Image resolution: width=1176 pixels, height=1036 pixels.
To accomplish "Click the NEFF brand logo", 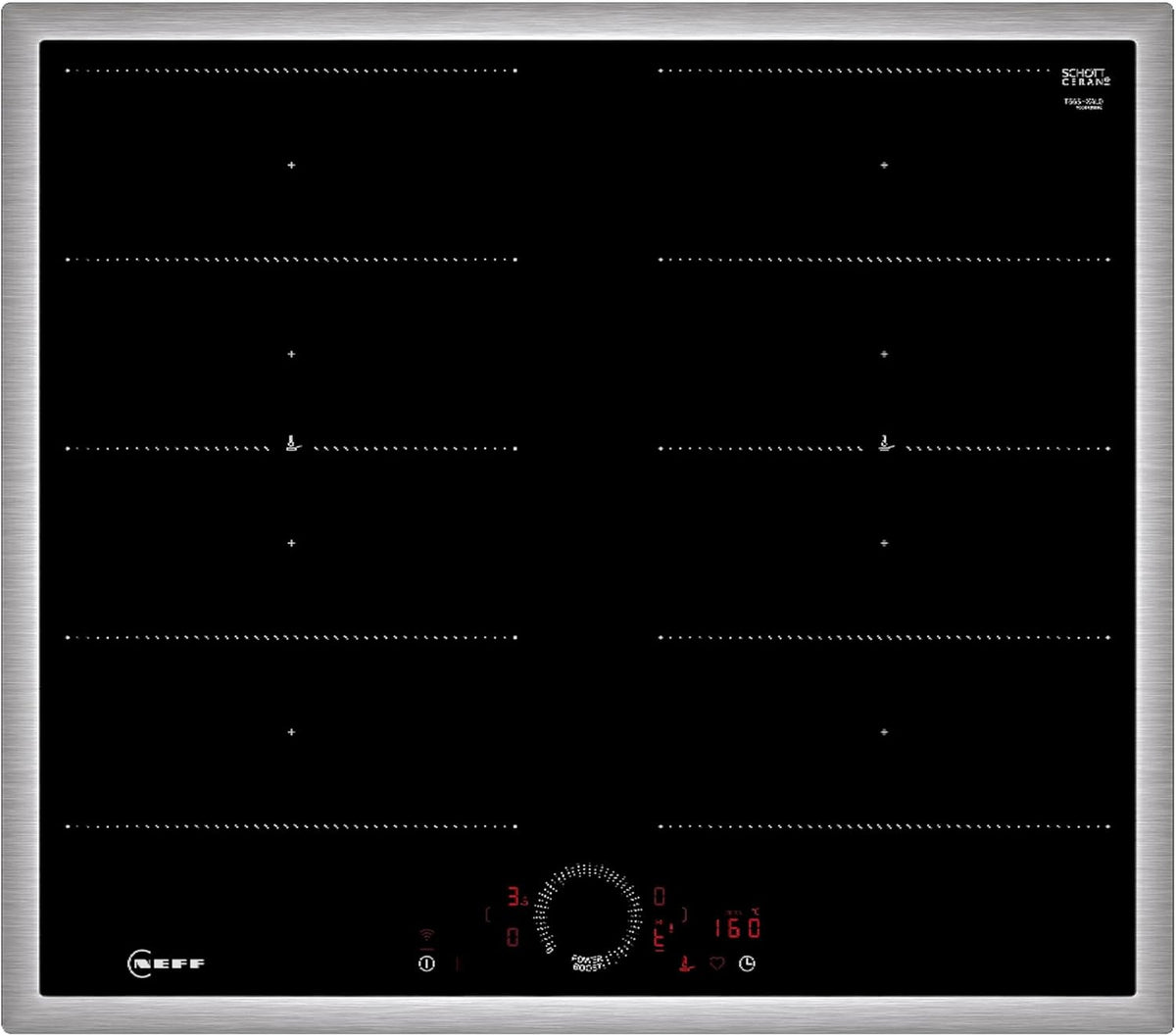I will click(x=166, y=963).
